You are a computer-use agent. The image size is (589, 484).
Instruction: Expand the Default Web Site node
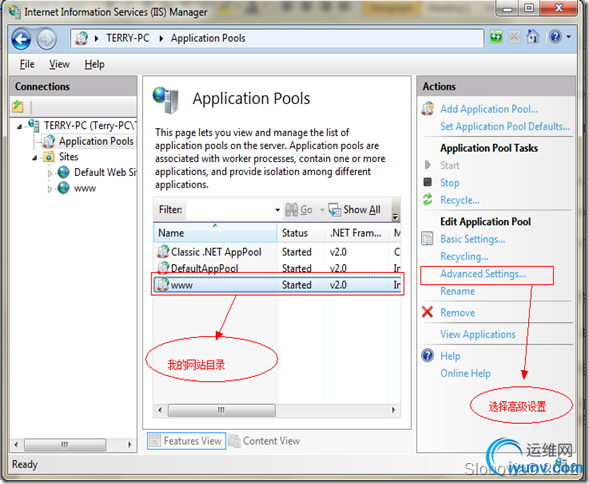pyautogui.click(x=50, y=174)
